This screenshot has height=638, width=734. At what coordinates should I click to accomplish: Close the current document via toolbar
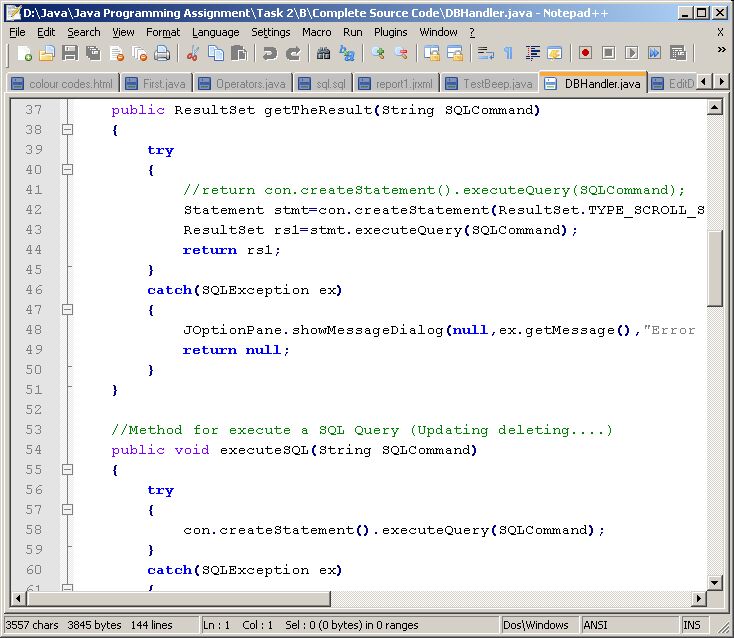click(x=117, y=53)
